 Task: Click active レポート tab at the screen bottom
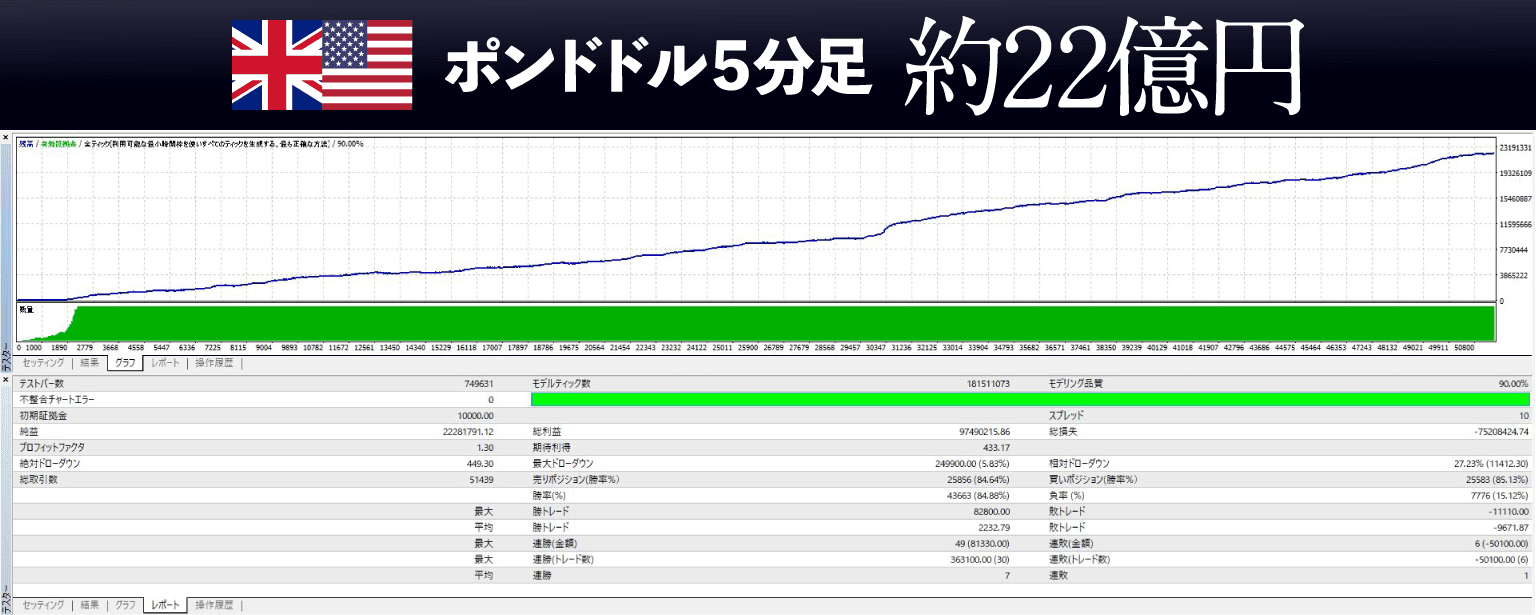click(x=165, y=605)
